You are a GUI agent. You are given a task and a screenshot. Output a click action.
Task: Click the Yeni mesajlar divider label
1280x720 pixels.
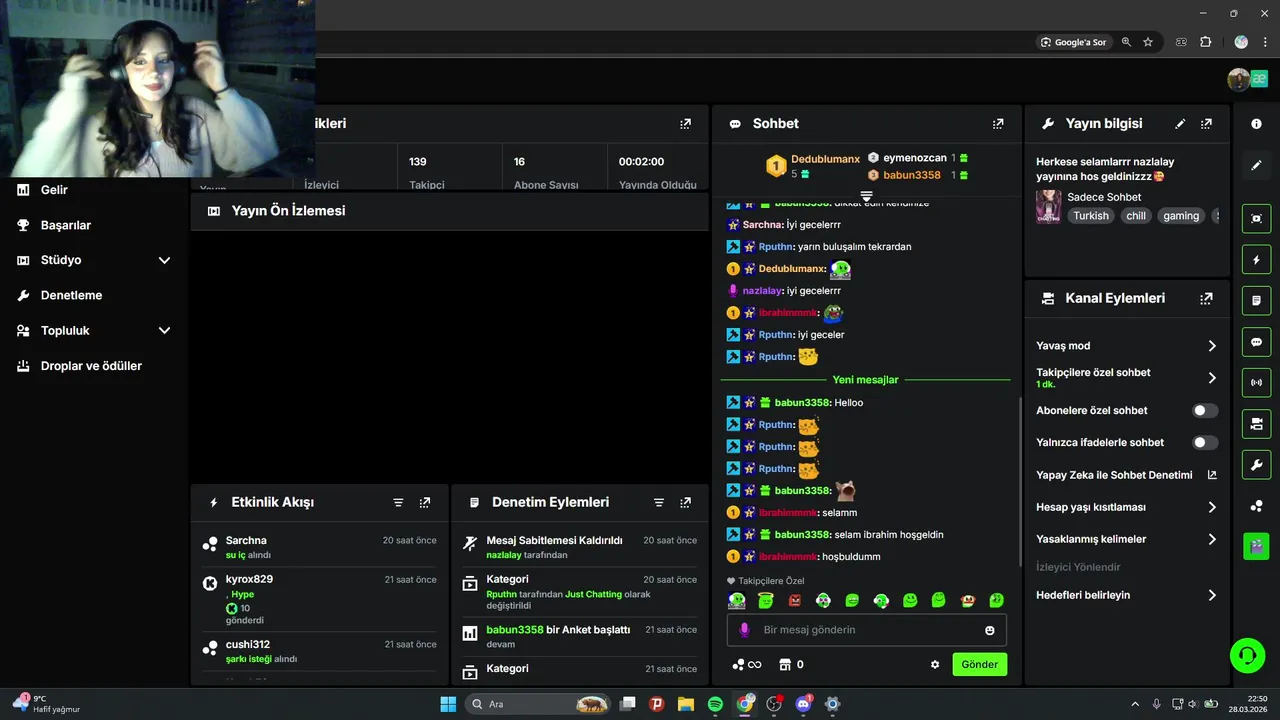[865, 380]
